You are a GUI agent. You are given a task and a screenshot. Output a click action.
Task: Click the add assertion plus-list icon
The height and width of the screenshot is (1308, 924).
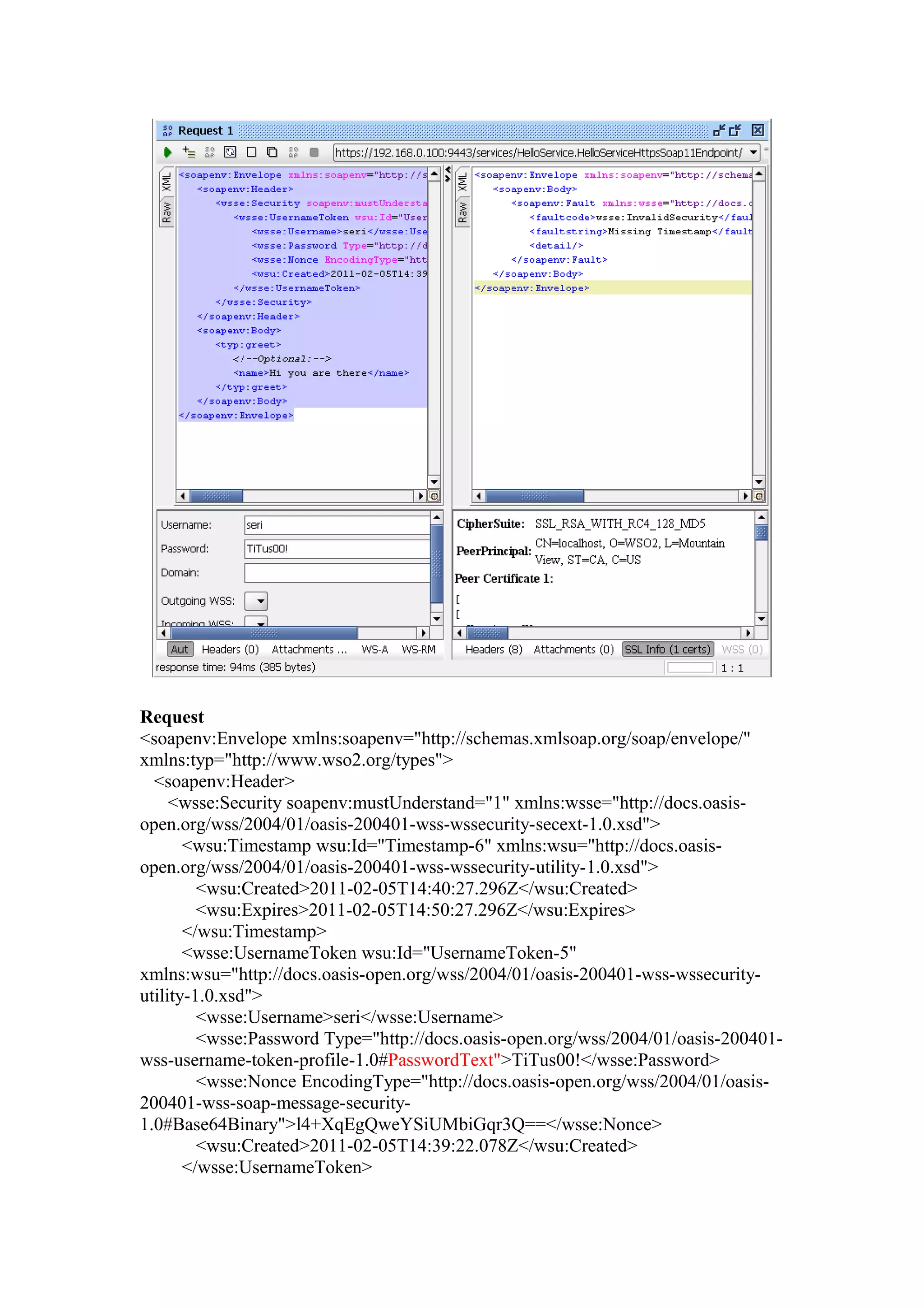pos(189,152)
